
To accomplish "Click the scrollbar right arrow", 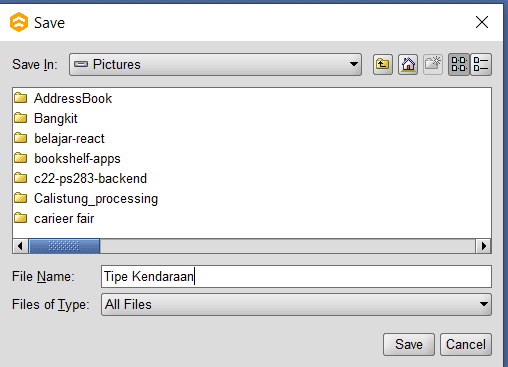I will [483, 246].
